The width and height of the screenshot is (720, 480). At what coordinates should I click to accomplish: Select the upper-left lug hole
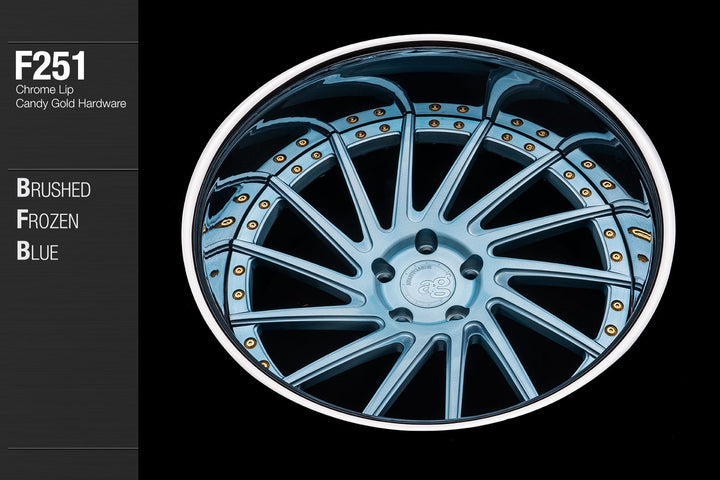(384, 268)
